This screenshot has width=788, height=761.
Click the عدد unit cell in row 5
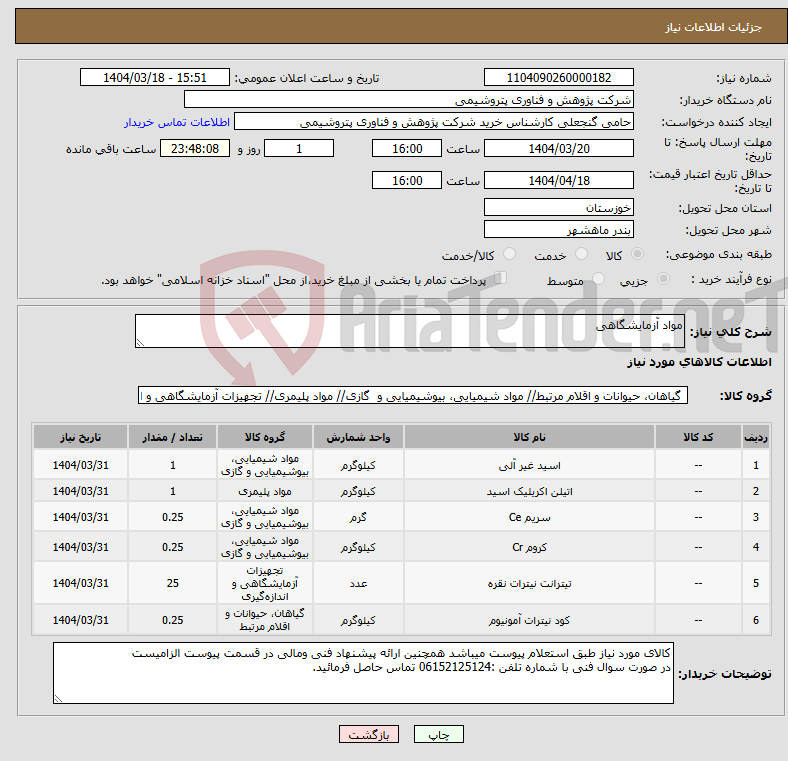click(x=358, y=584)
